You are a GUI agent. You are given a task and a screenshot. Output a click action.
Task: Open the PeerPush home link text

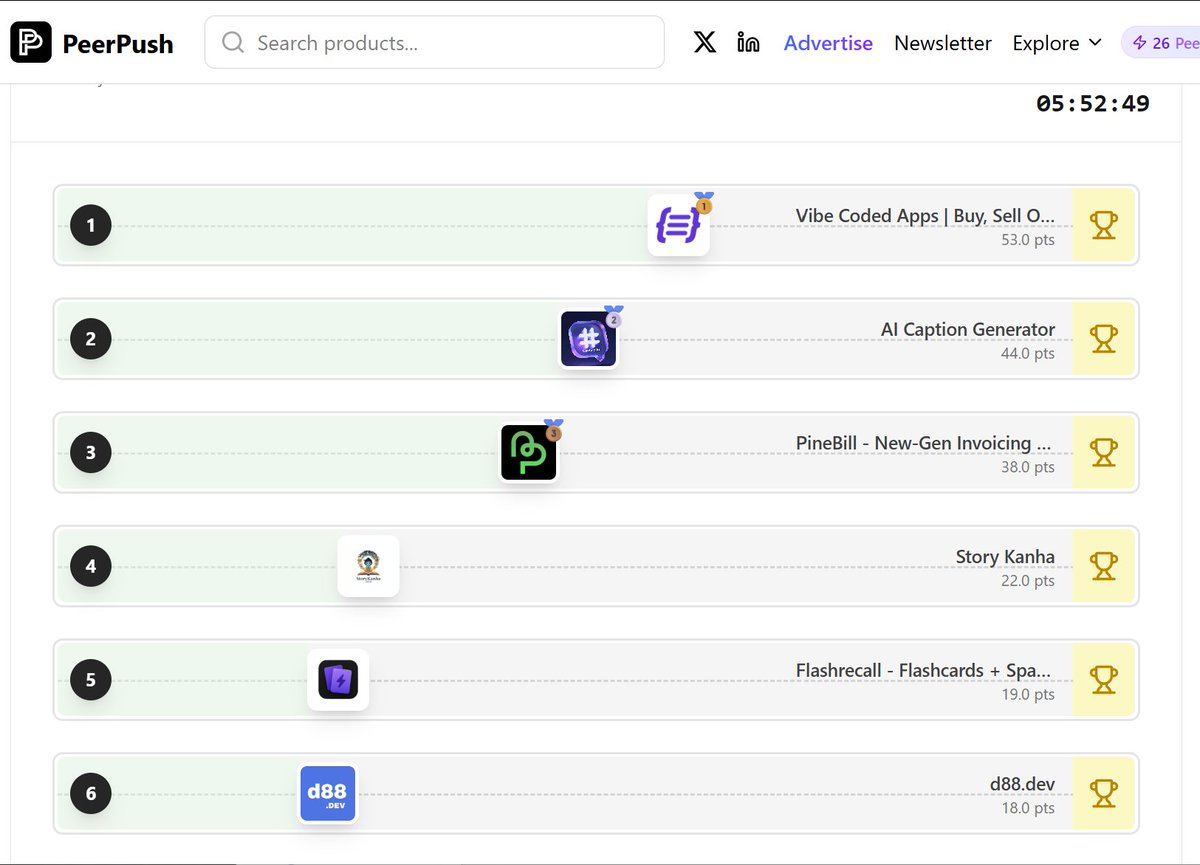(x=118, y=44)
